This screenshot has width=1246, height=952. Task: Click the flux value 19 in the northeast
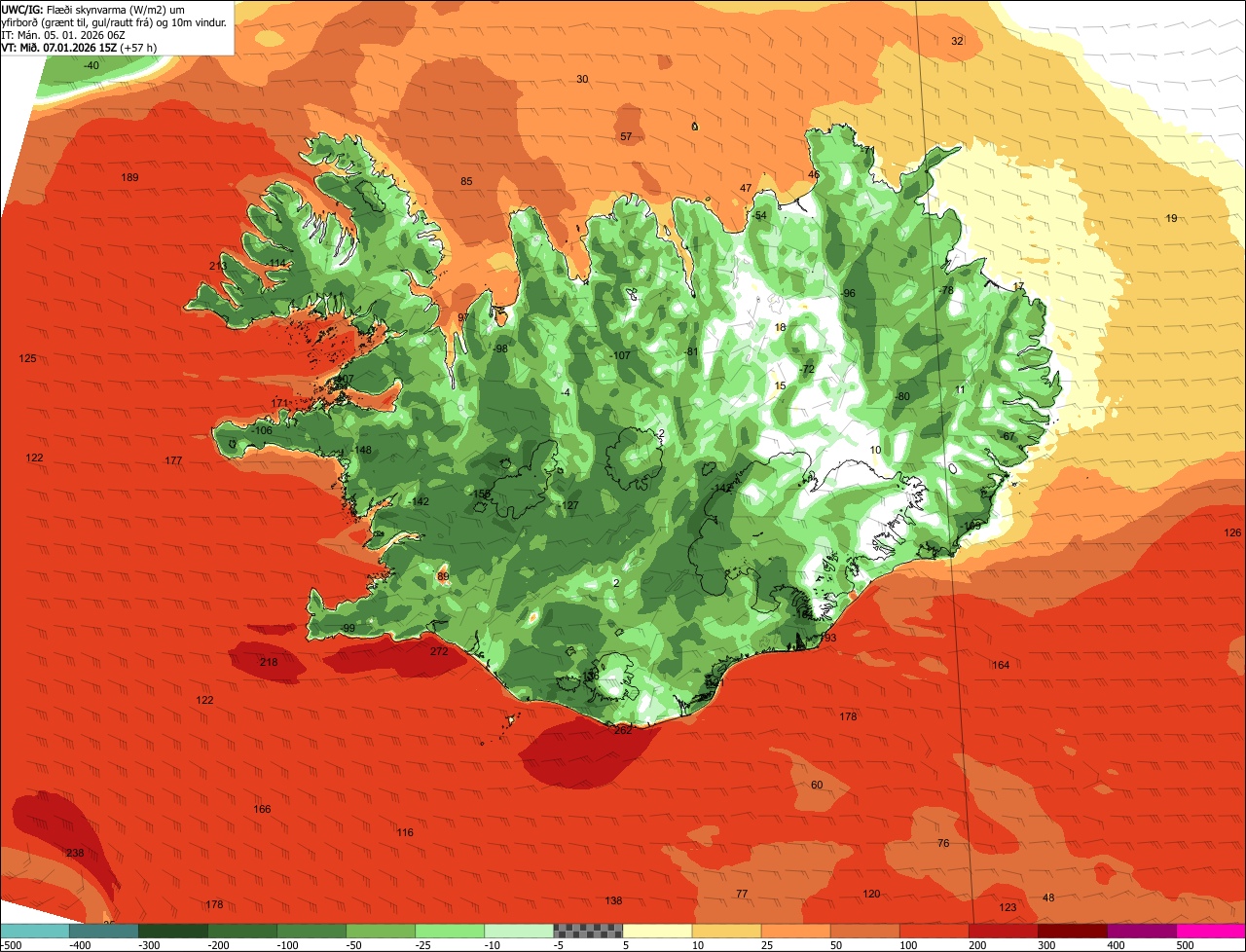[x=1172, y=218]
